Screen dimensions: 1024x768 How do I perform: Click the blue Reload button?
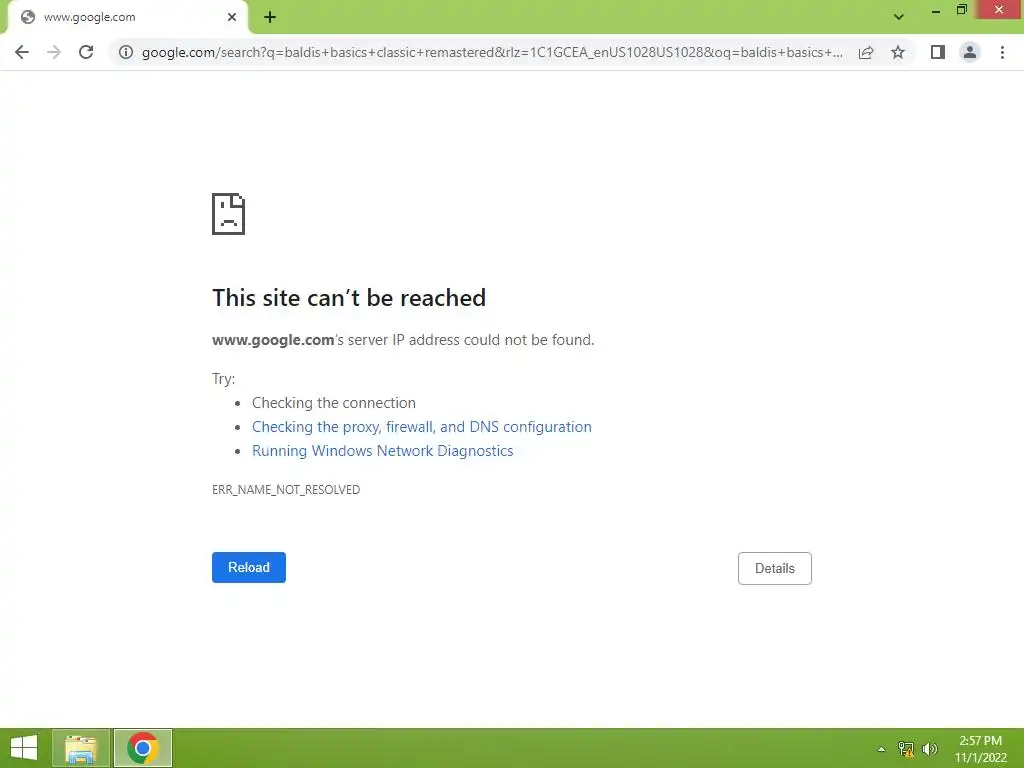pos(249,568)
